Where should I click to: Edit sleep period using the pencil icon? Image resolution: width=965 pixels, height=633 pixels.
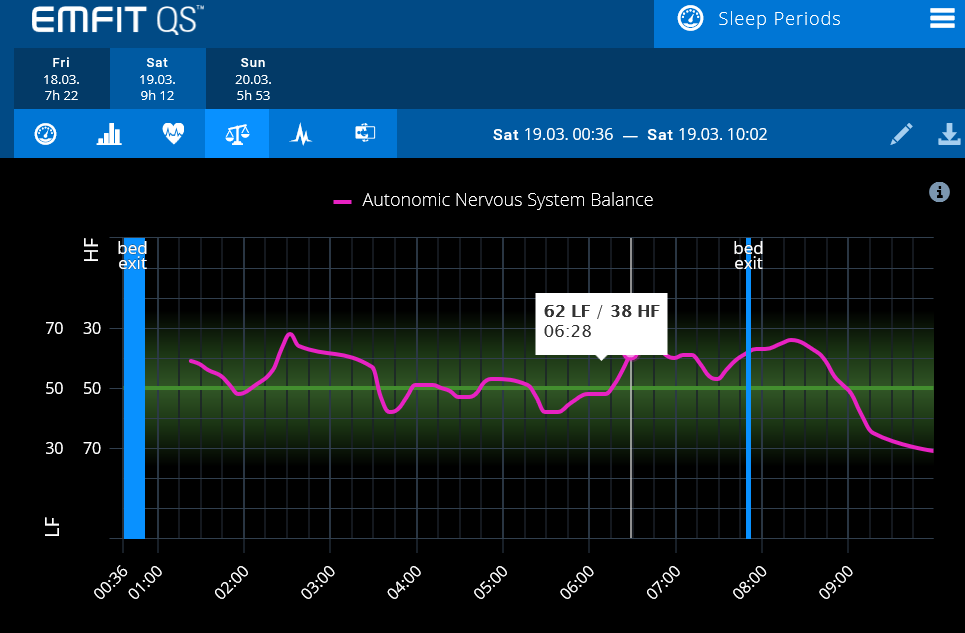pos(901,133)
